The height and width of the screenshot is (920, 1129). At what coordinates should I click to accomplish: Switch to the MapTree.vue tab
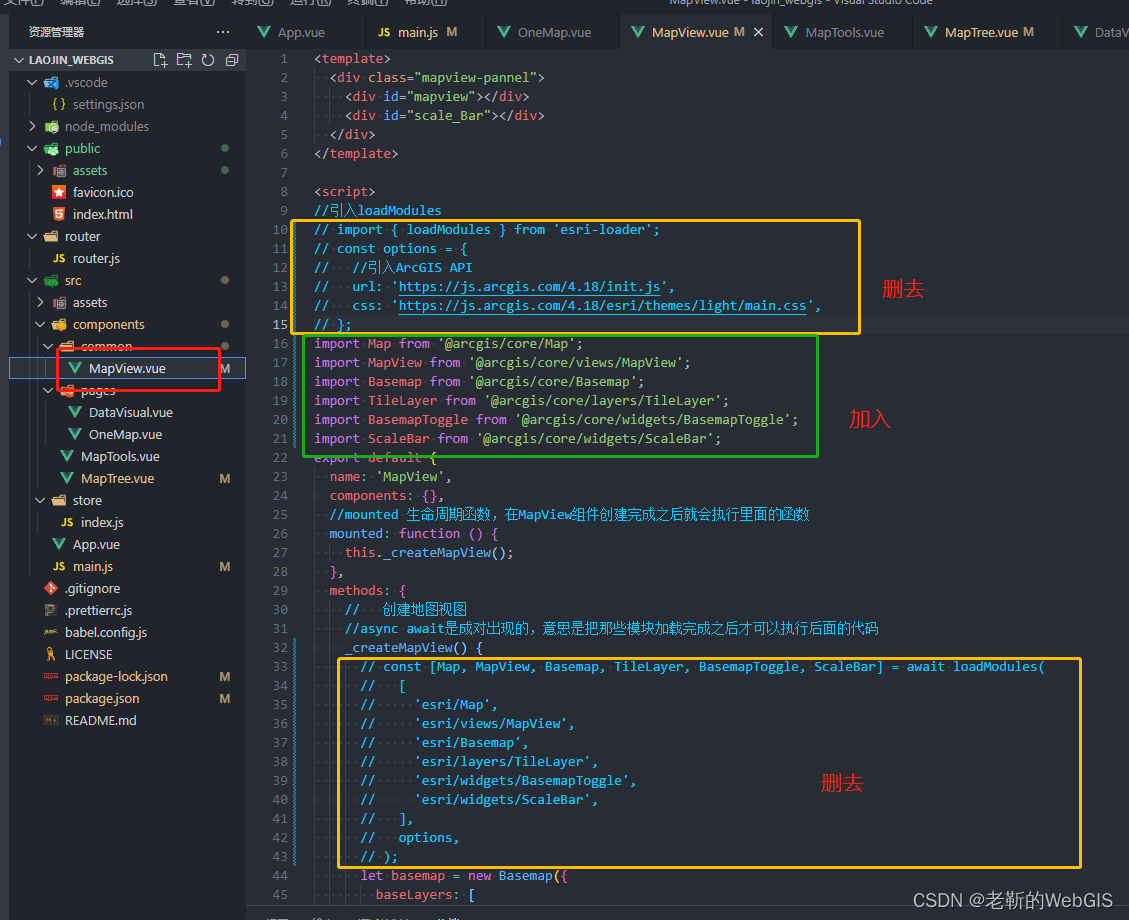click(980, 32)
